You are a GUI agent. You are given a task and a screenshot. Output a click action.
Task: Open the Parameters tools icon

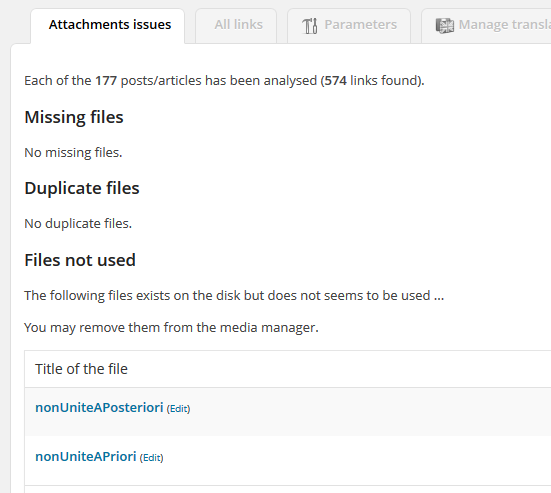[310, 26]
